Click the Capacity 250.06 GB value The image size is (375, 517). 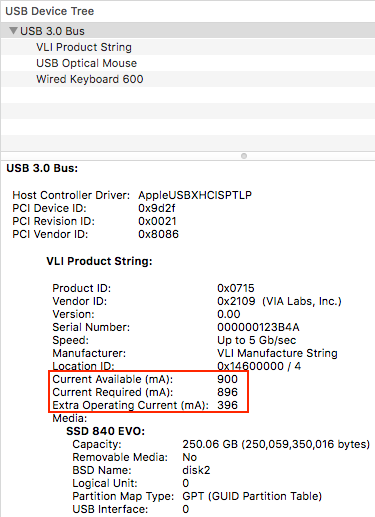[x=276, y=444]
